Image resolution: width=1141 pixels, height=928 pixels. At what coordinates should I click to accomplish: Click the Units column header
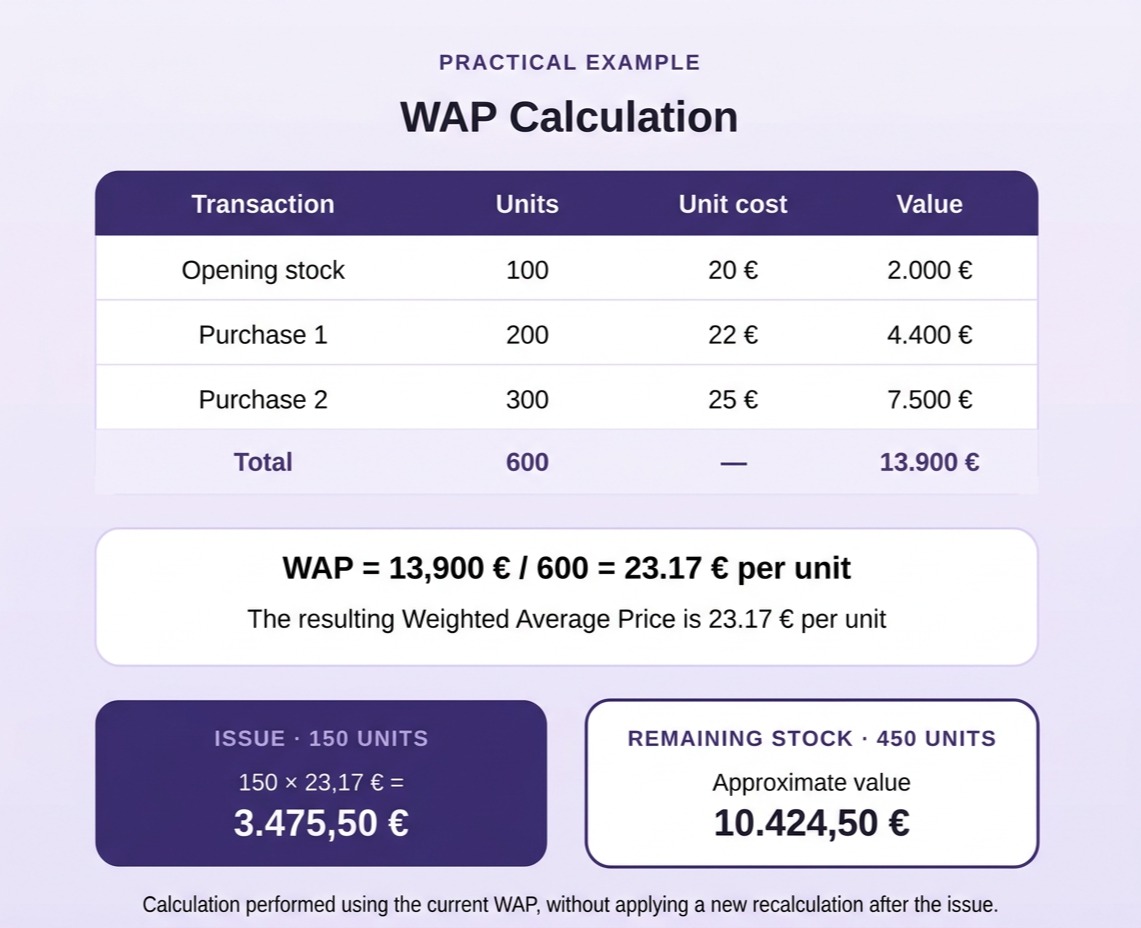click(x=527, y=204)
